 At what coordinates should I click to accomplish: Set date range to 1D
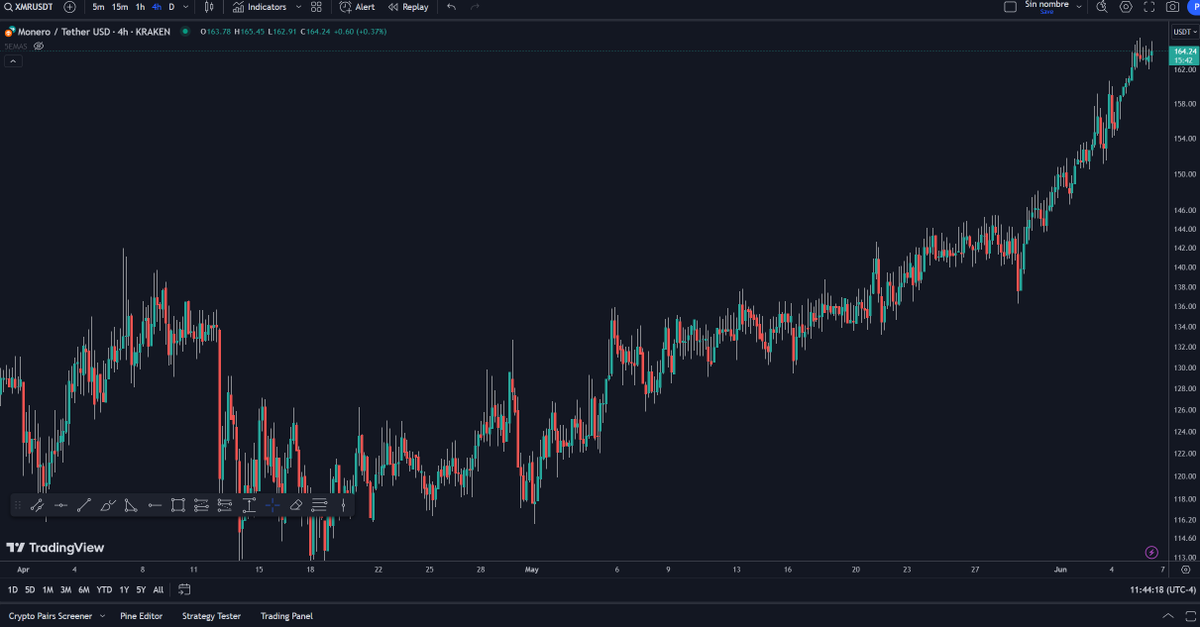pos(13,590)
